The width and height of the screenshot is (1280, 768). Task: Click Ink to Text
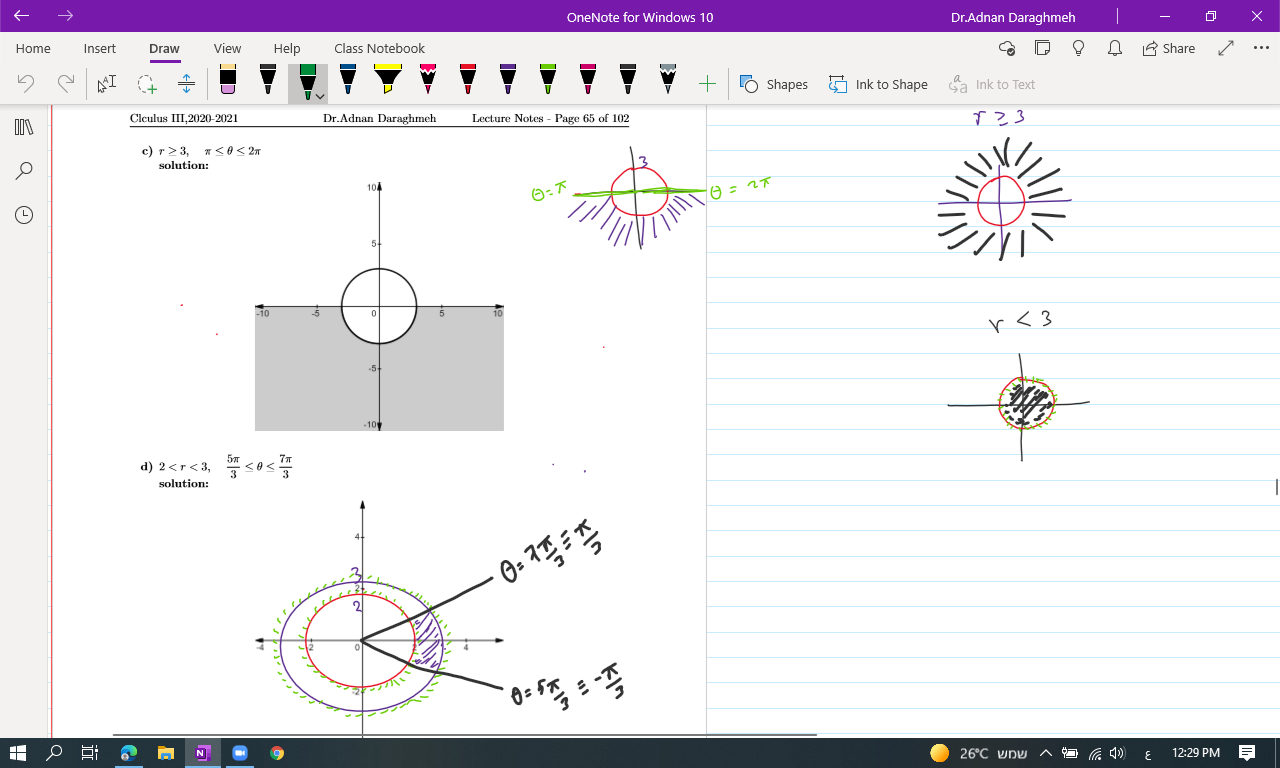(992, 84)
